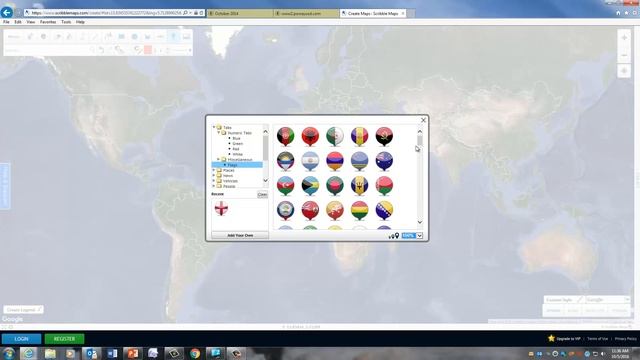This screenshot has height=360, width=640.
Task: Choose the Antigua and Barbuda flag marker
Action: click(x=285, y=161)
